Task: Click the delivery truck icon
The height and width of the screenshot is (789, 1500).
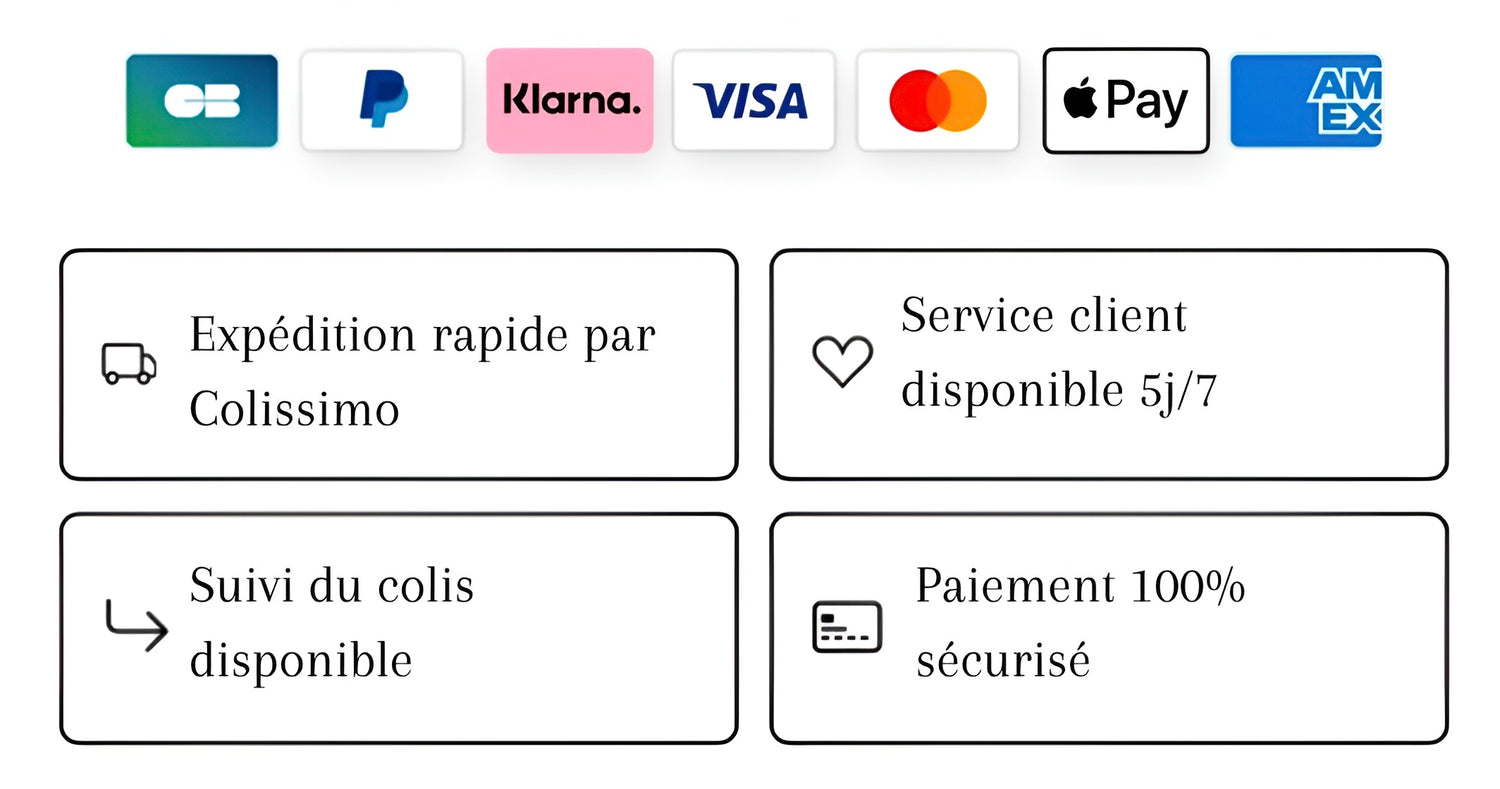Action: click(x=129, y=364)
